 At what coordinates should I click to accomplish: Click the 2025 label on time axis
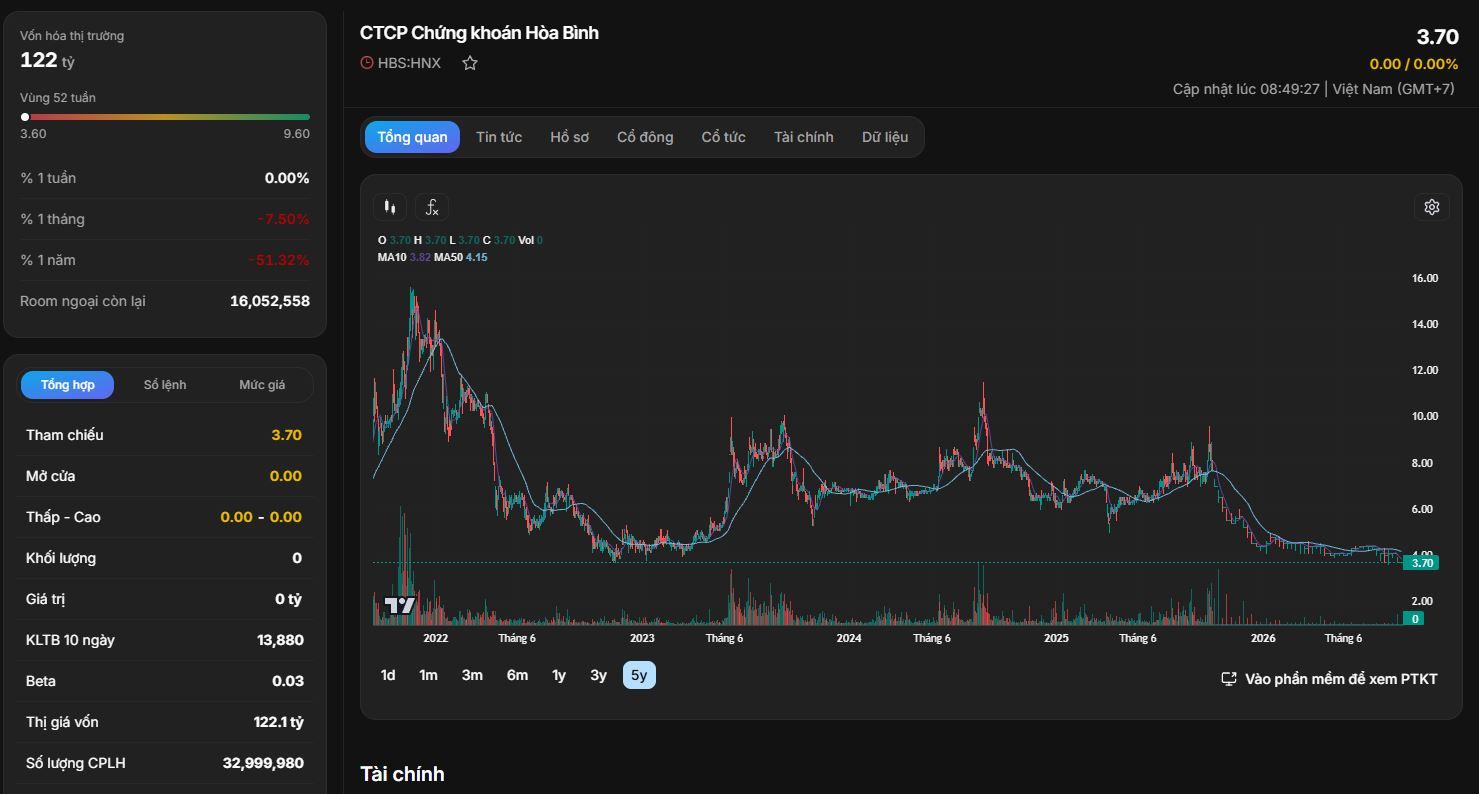(x=1056, y=638)
